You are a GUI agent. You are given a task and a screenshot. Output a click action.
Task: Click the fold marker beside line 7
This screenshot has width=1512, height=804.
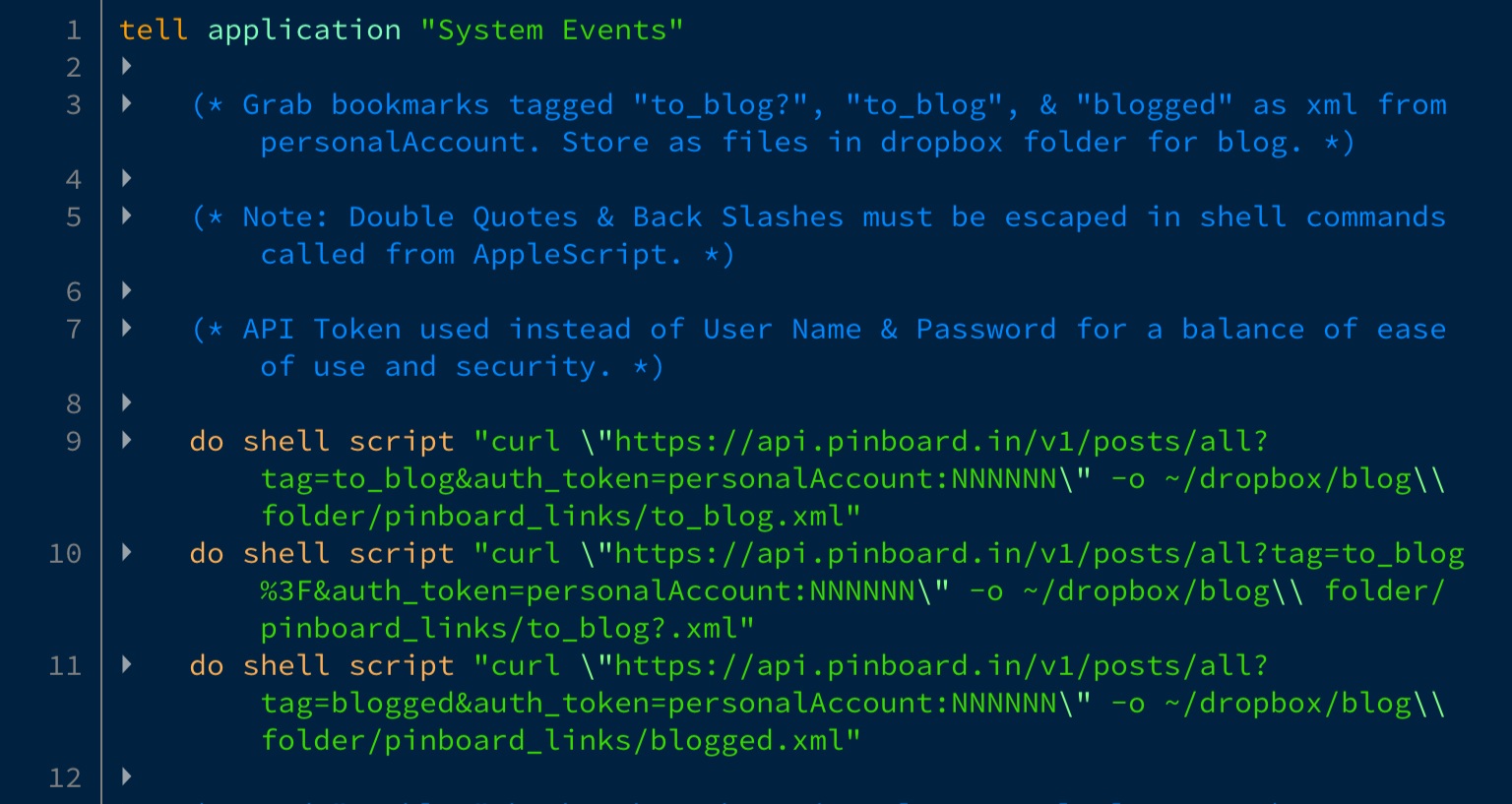pos(127,329)
